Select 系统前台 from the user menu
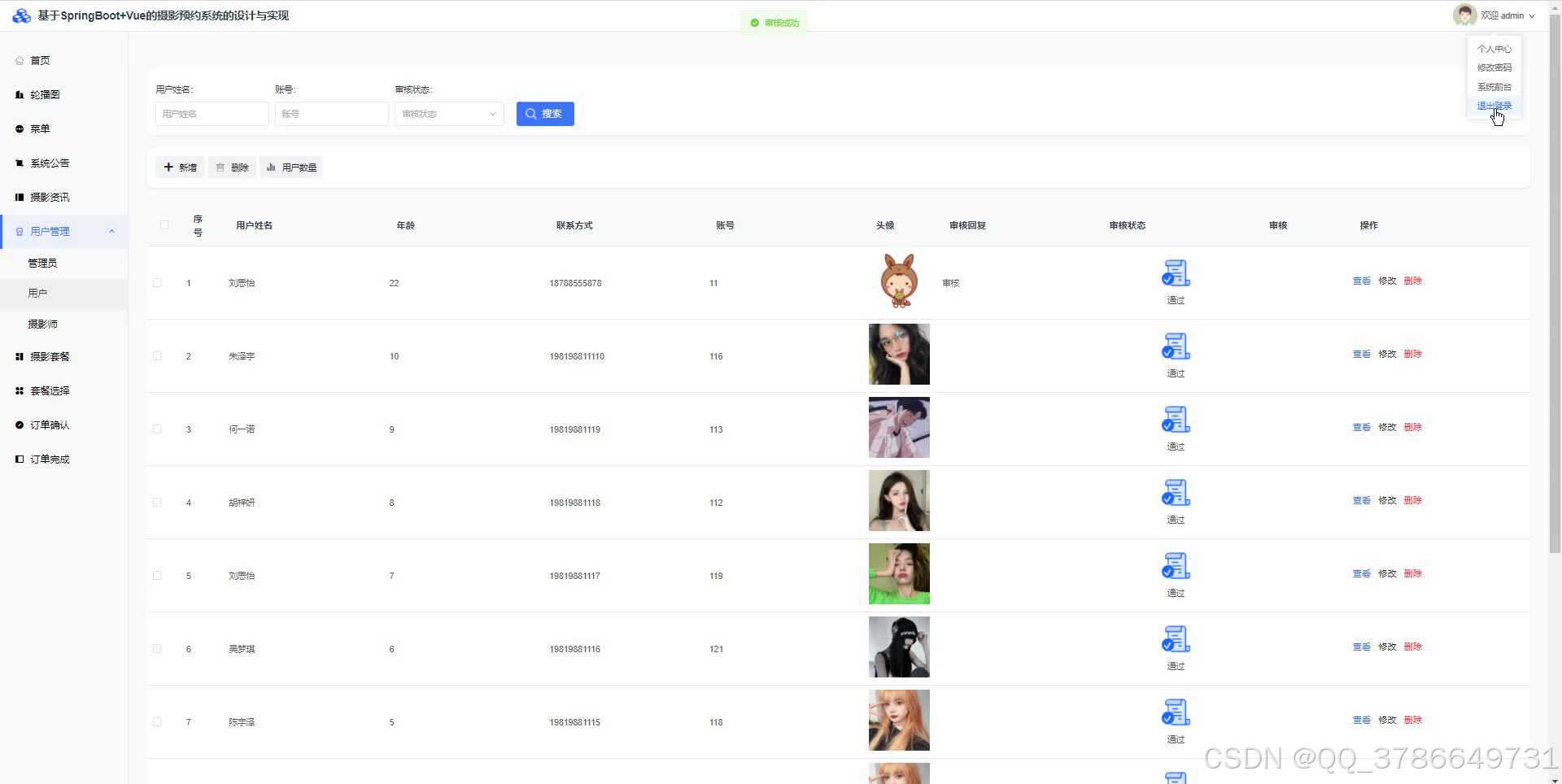Viewport: 1562px width, 784px height. coord(1494,87)
